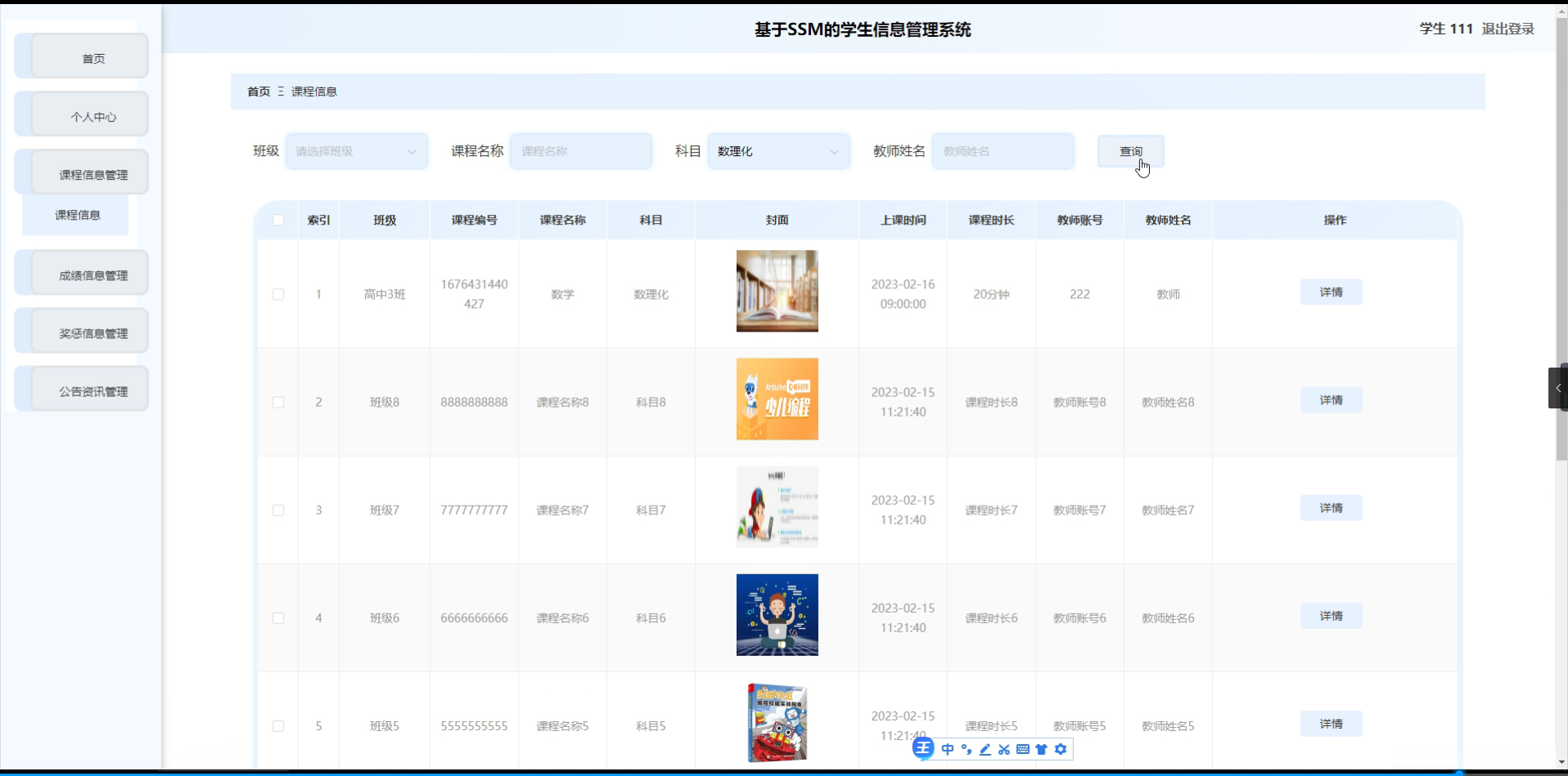The width and height of the screenshot is (1568, 776).
Task: Expand 奖惩信息管理 sidebar menu
Action: [82, 331]
